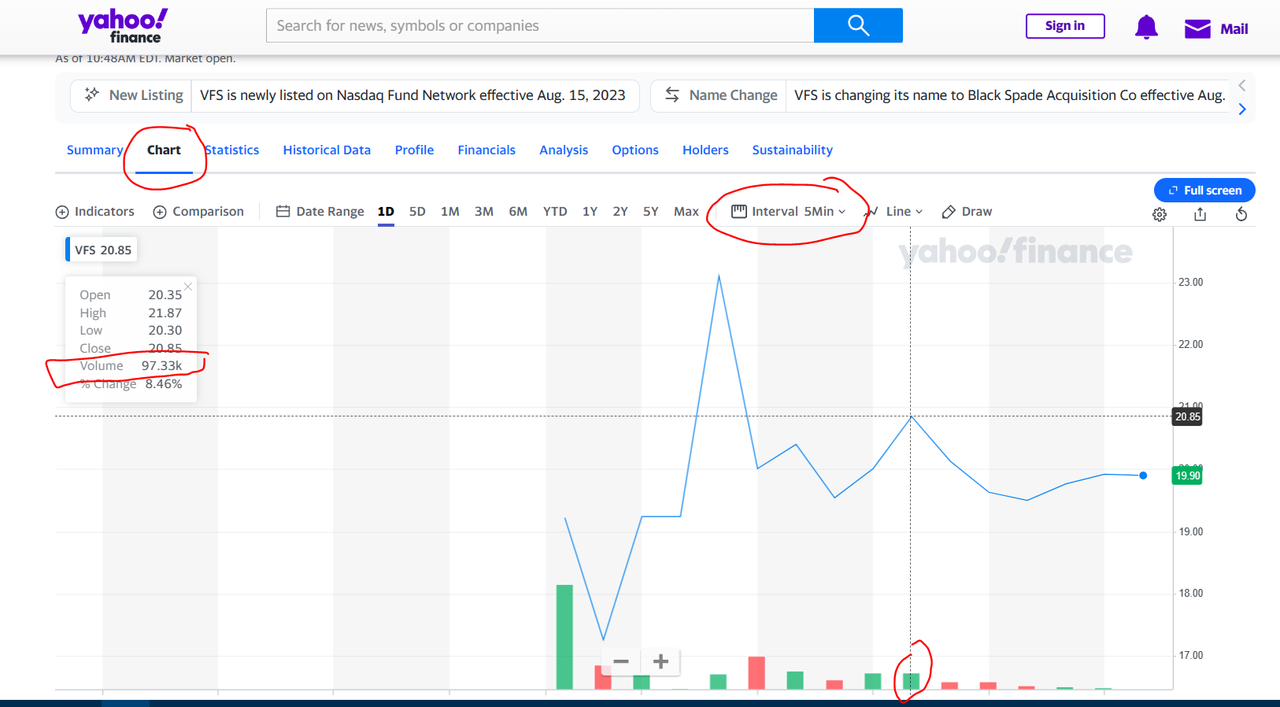Click the Yahoo Finance logo
1280x707 pixels.
122,26
